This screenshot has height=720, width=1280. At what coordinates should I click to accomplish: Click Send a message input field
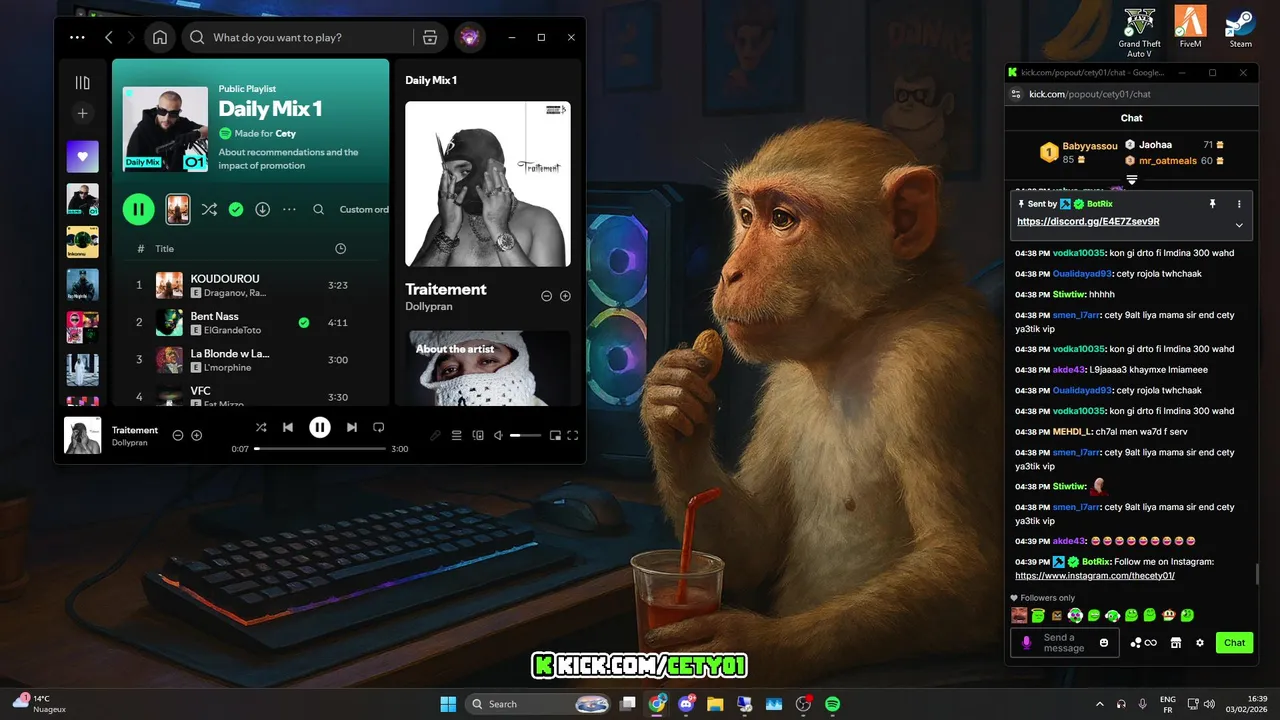pos(1066,643)
